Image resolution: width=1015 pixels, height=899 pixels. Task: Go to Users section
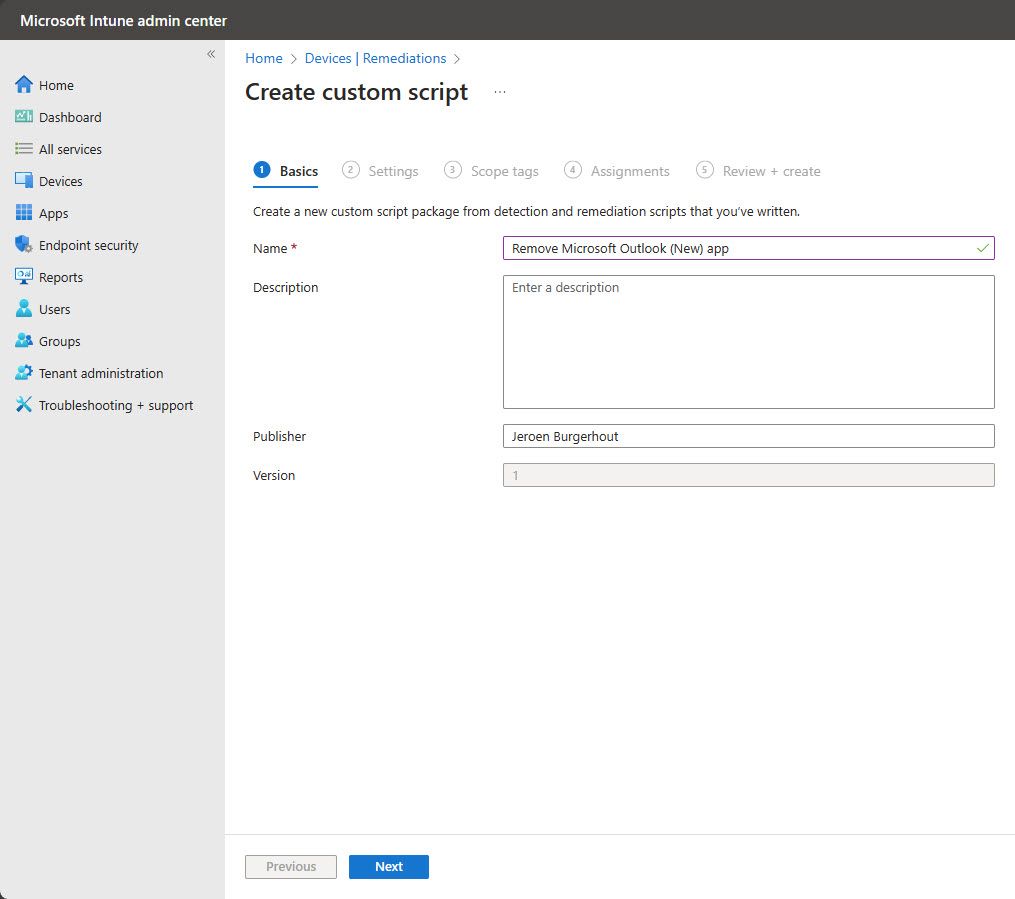pyautogui.click(x=54, y=309)
